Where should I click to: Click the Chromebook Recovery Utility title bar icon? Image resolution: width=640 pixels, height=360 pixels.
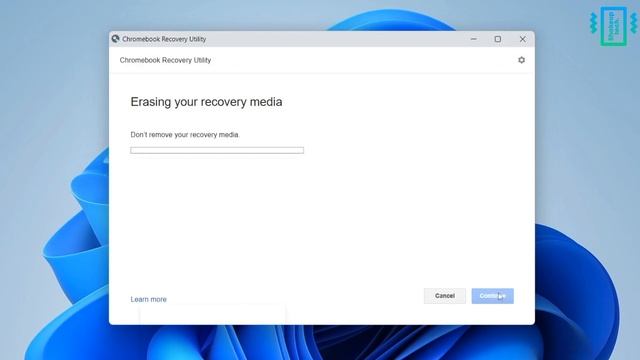click(116, 39)
